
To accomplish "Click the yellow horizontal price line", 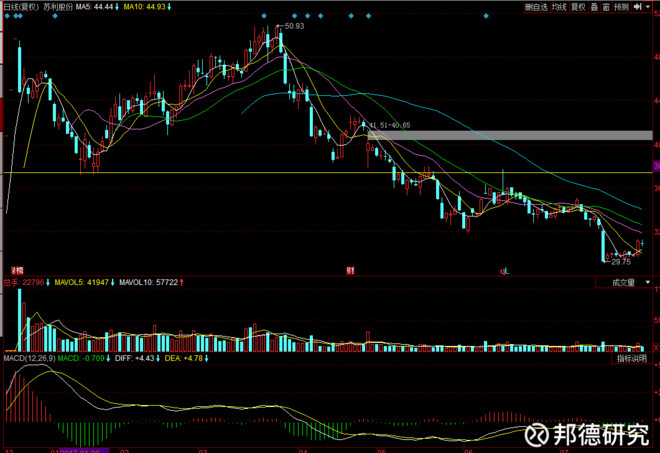I will pos(328,173).
